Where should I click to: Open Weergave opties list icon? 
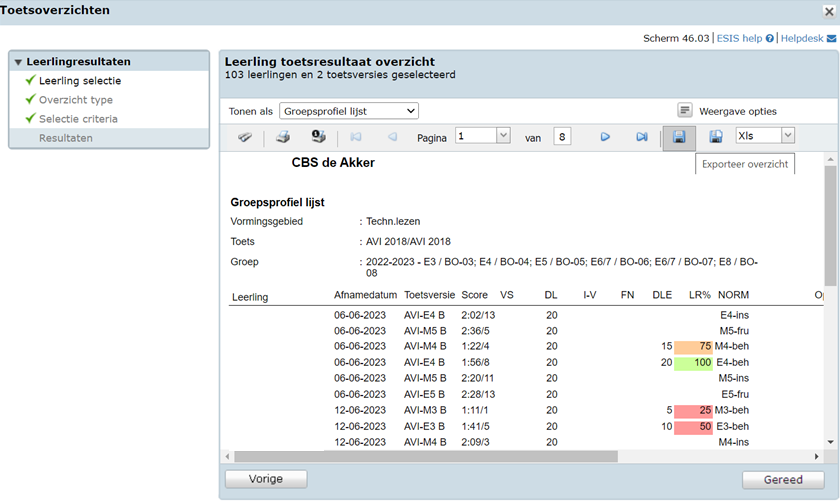coord(685,110)
